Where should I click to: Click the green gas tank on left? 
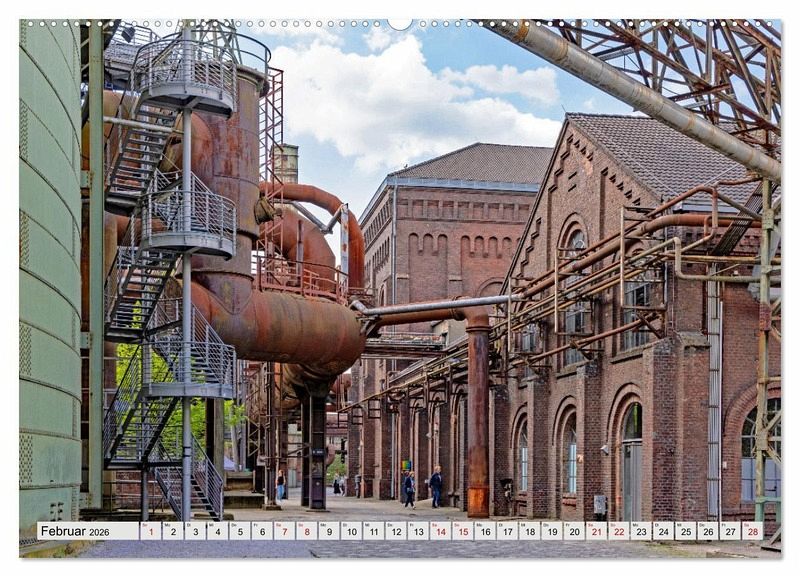[48, 270]
